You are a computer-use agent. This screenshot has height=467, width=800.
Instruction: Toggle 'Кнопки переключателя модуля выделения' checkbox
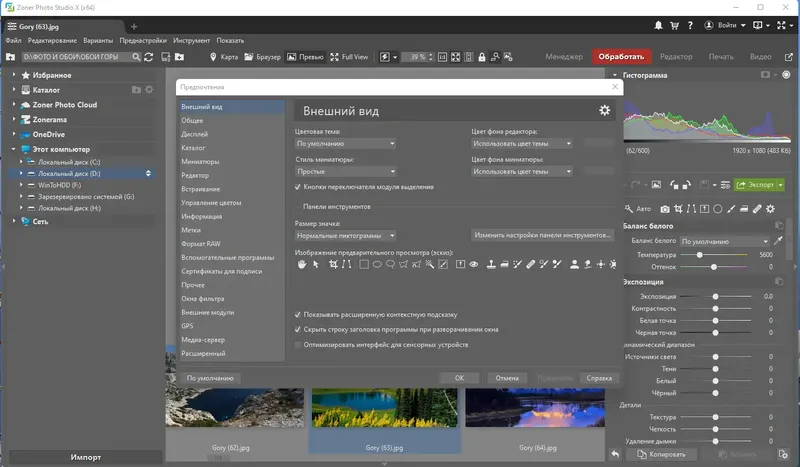(x=298, y=186)
